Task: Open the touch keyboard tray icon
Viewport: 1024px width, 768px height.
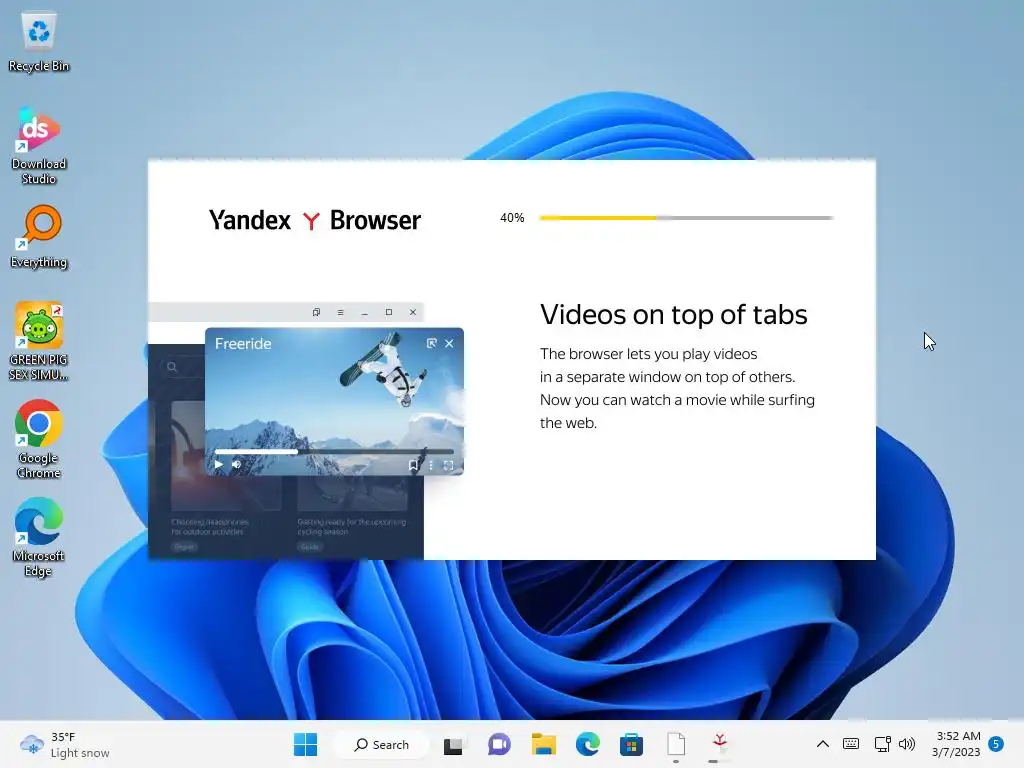Action: [851, 744]
